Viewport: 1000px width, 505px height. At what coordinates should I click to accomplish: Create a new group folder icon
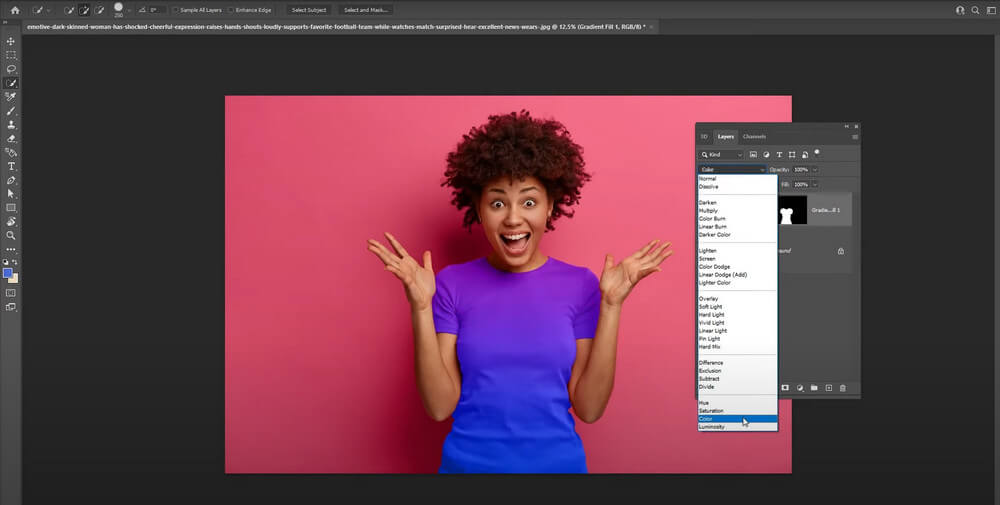[x=814, y=388]
